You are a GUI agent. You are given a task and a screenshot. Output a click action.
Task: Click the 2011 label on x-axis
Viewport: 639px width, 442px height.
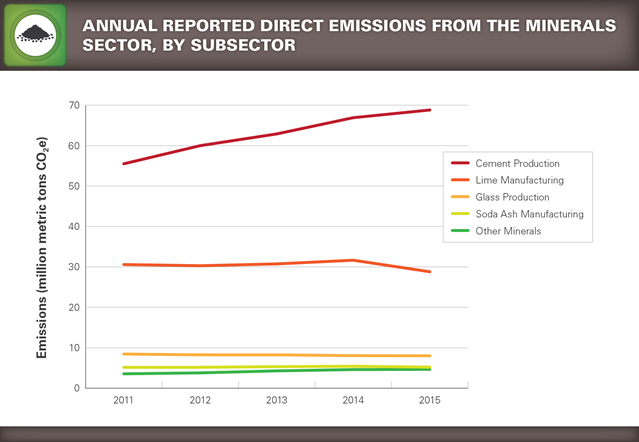[x=123, y=401]
